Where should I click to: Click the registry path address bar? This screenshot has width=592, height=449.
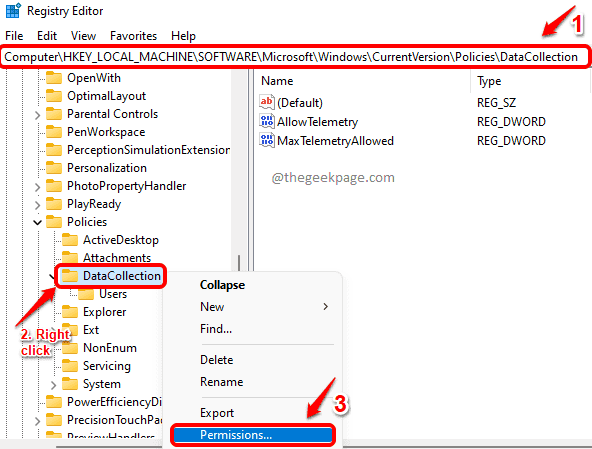point(295,57)
